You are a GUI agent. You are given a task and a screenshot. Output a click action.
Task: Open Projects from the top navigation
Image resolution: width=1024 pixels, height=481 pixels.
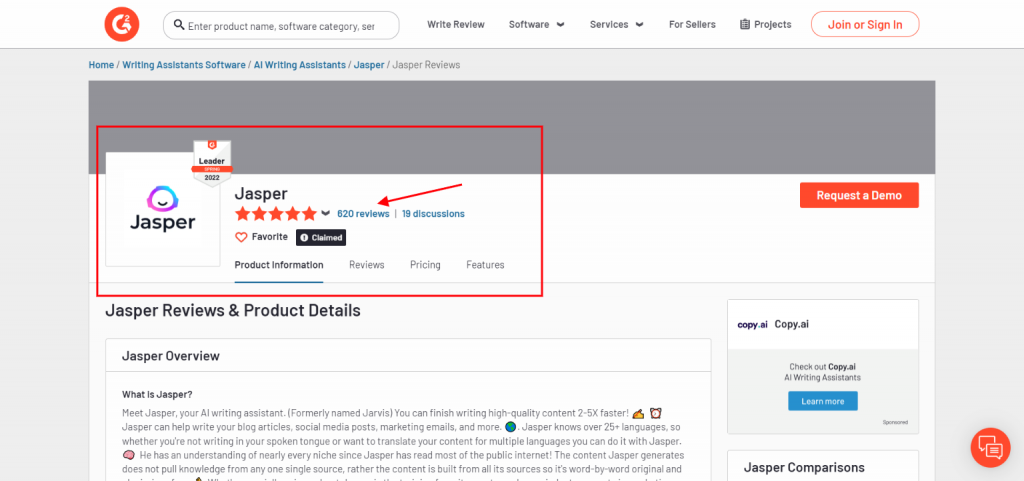tap(765, 24)
